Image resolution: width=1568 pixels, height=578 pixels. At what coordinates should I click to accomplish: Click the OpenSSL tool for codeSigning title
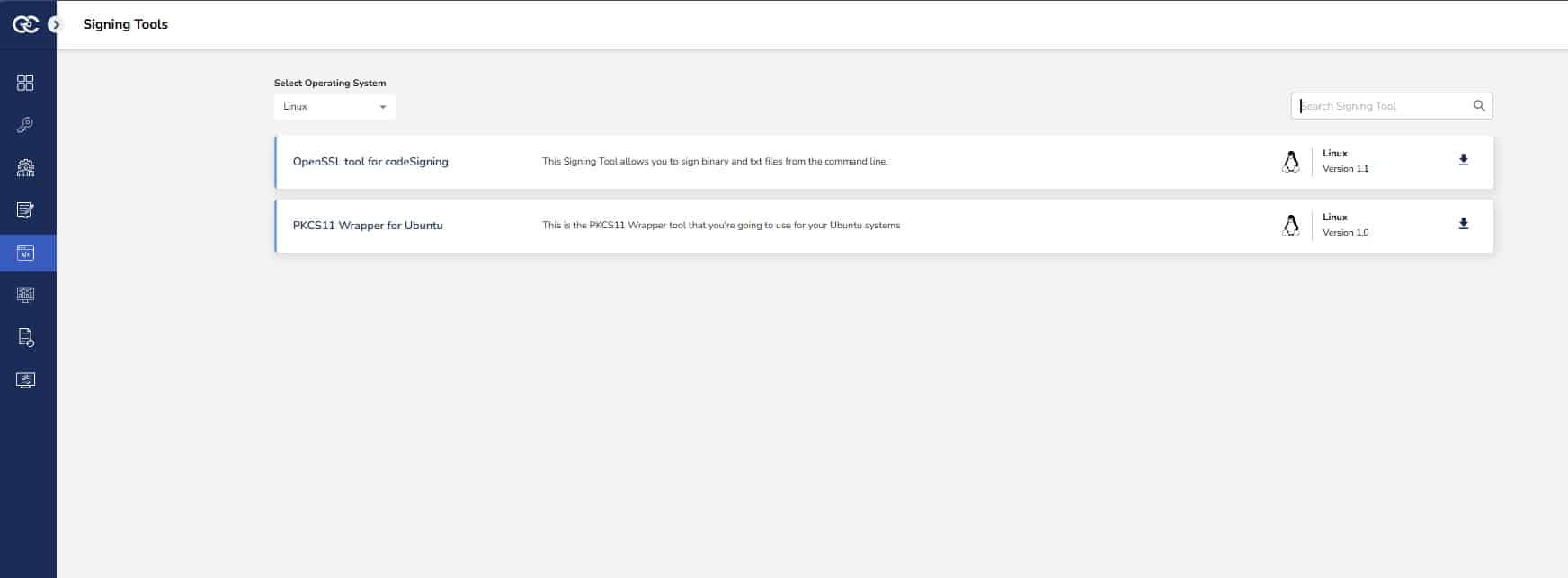pos(370,162)
